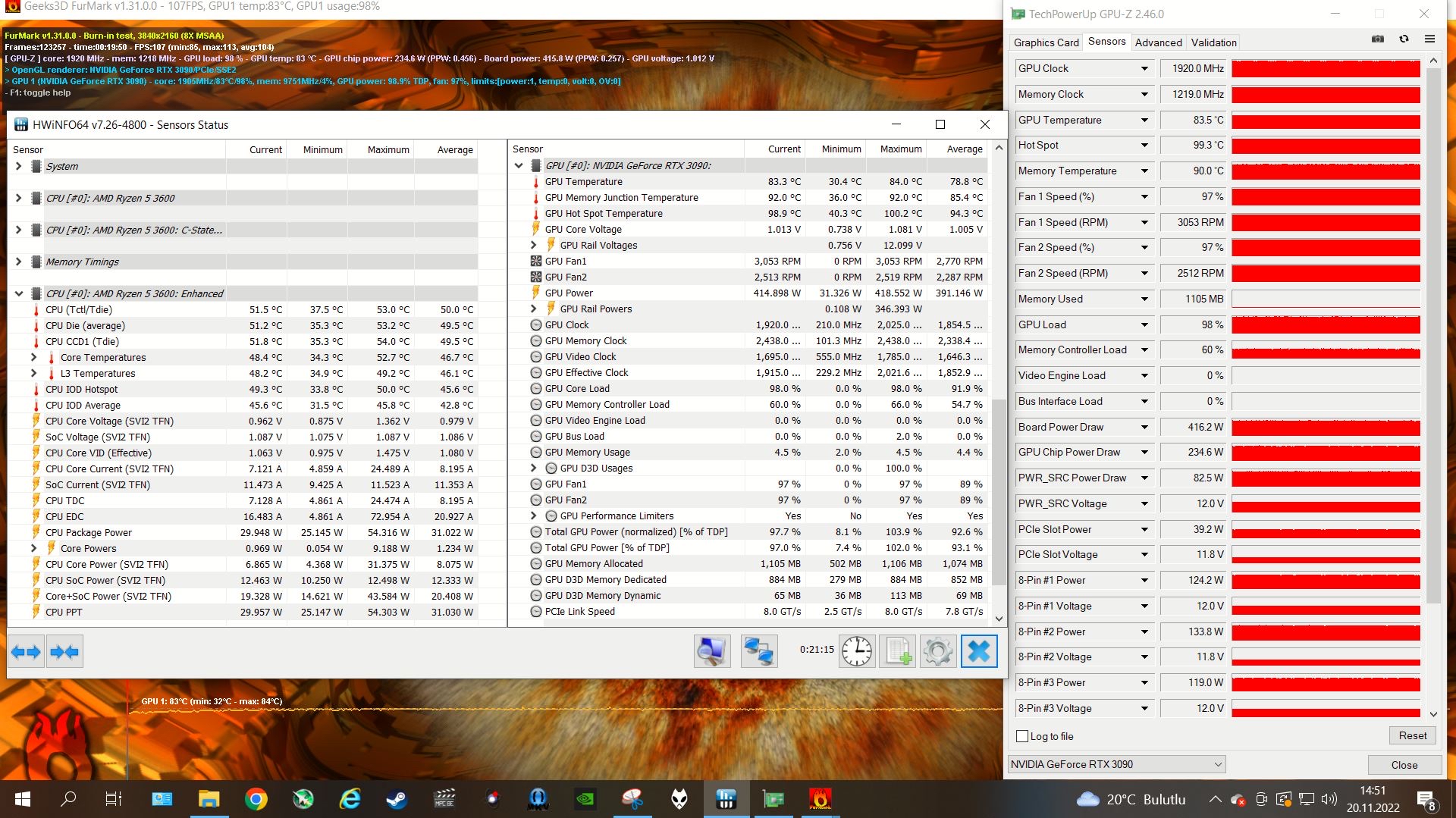The height and width of the screenshot is (818, 1456).
Task: Open File Explorer from the taskbar
Action: [209, 799]
